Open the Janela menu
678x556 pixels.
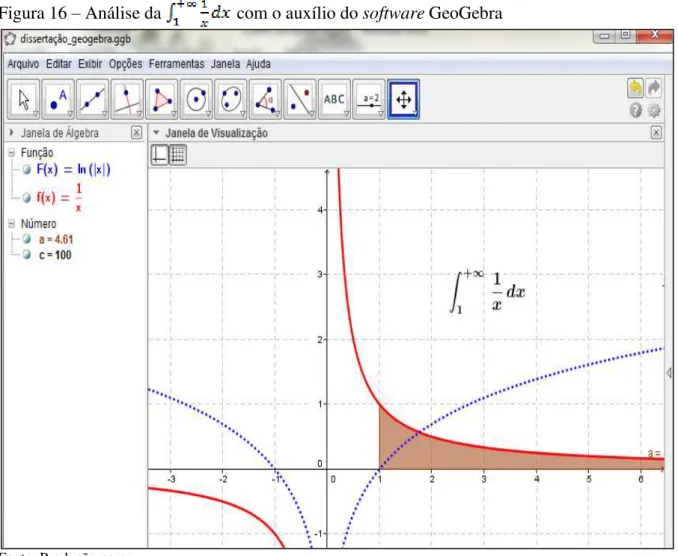(x=225, y=64)
